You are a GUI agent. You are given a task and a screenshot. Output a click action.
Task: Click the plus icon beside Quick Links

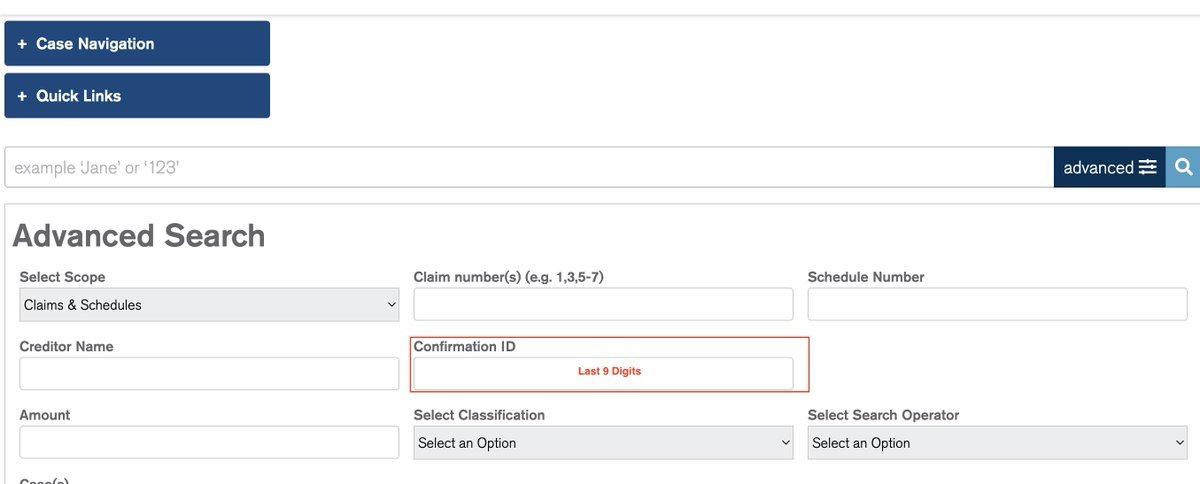coord(22,96)
